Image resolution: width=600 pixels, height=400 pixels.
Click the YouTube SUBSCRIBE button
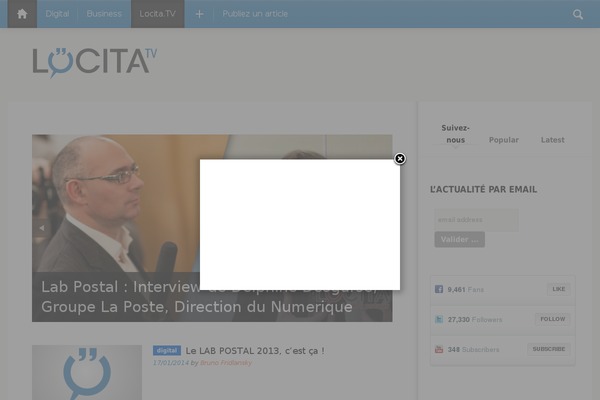(x=549, y=349)
